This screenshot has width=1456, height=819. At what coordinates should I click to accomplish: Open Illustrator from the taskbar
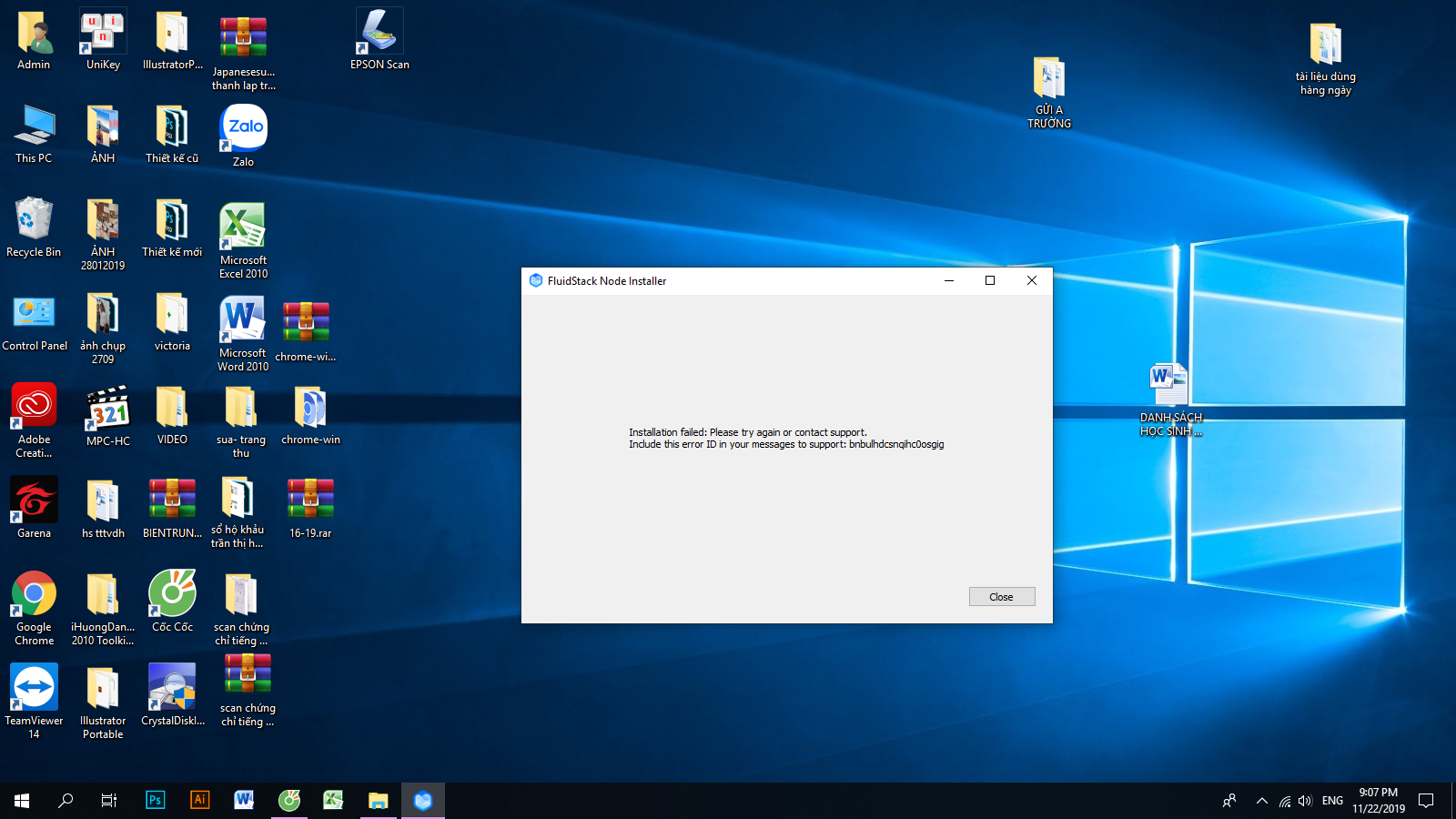pos(199,800)
